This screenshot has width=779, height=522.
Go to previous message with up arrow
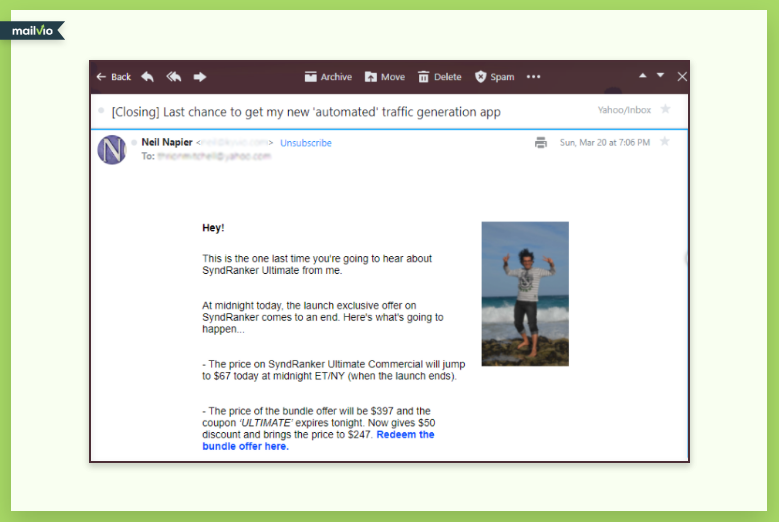tap(642, 75)
